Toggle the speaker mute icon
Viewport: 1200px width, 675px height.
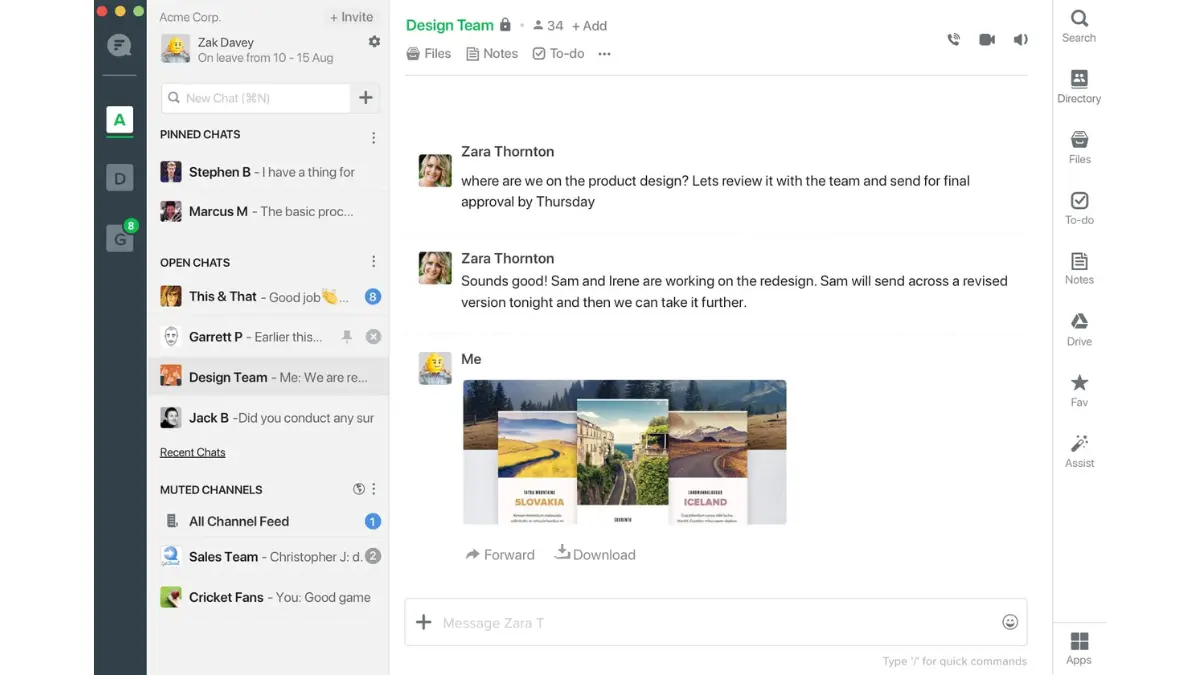click(1020, 40)
